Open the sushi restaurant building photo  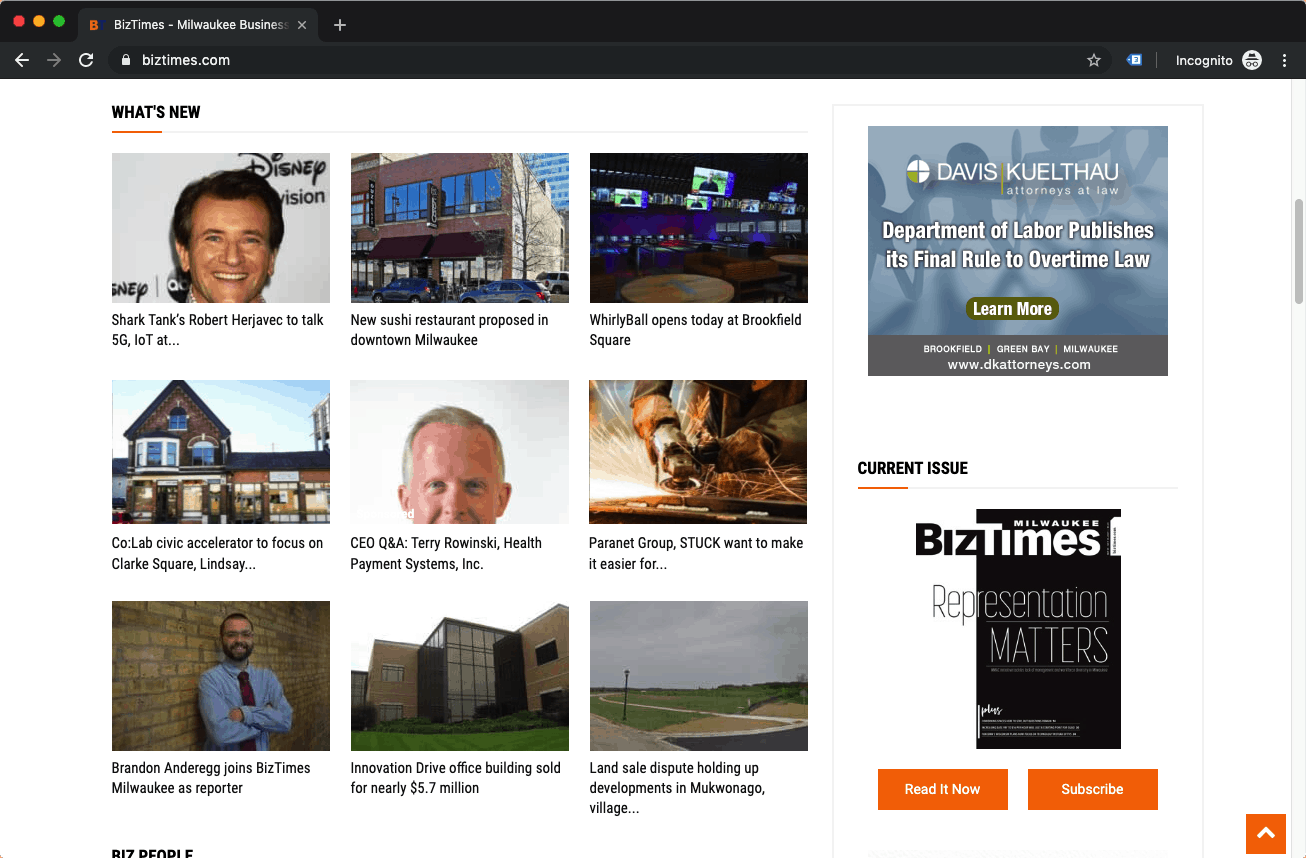pos(459,228)
